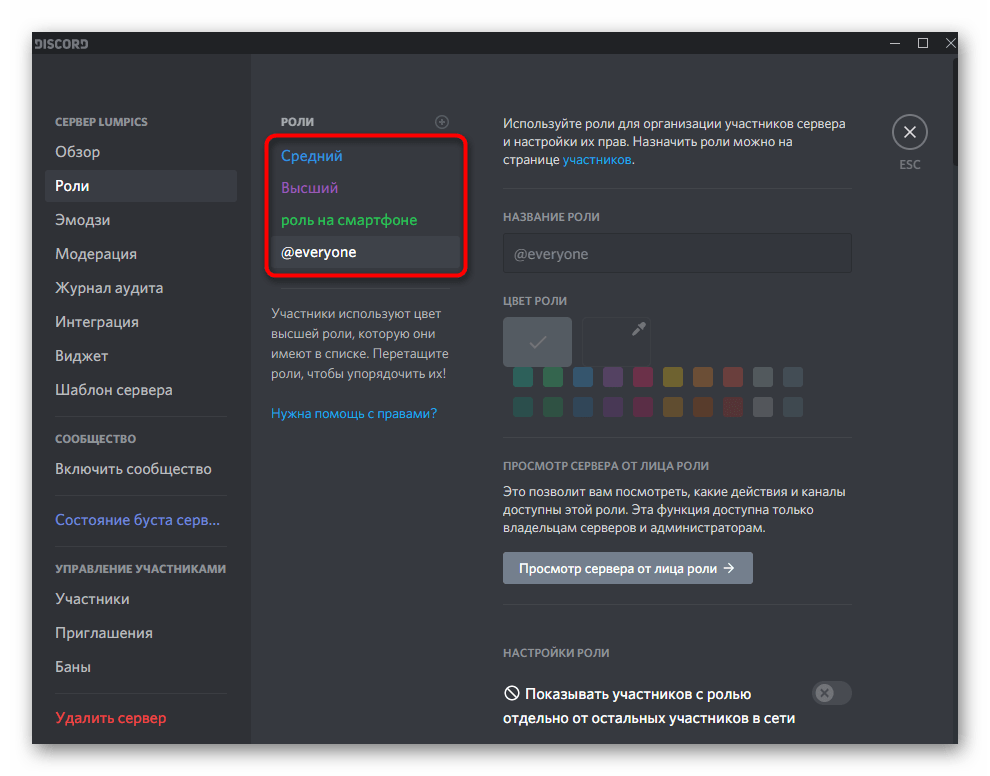Click the add role plus icon

442,122
